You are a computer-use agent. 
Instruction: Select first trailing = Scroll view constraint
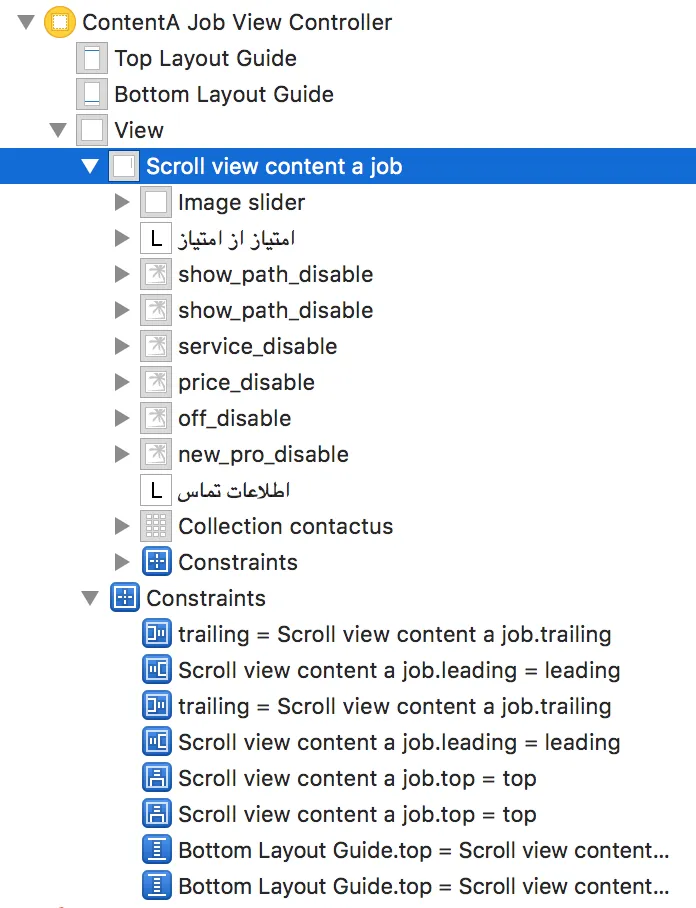pyautogui.click(x=394, y=634)
